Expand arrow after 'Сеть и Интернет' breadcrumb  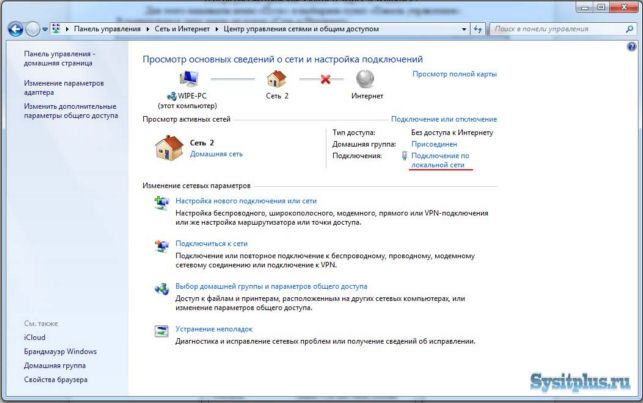(x=217, y=29)
